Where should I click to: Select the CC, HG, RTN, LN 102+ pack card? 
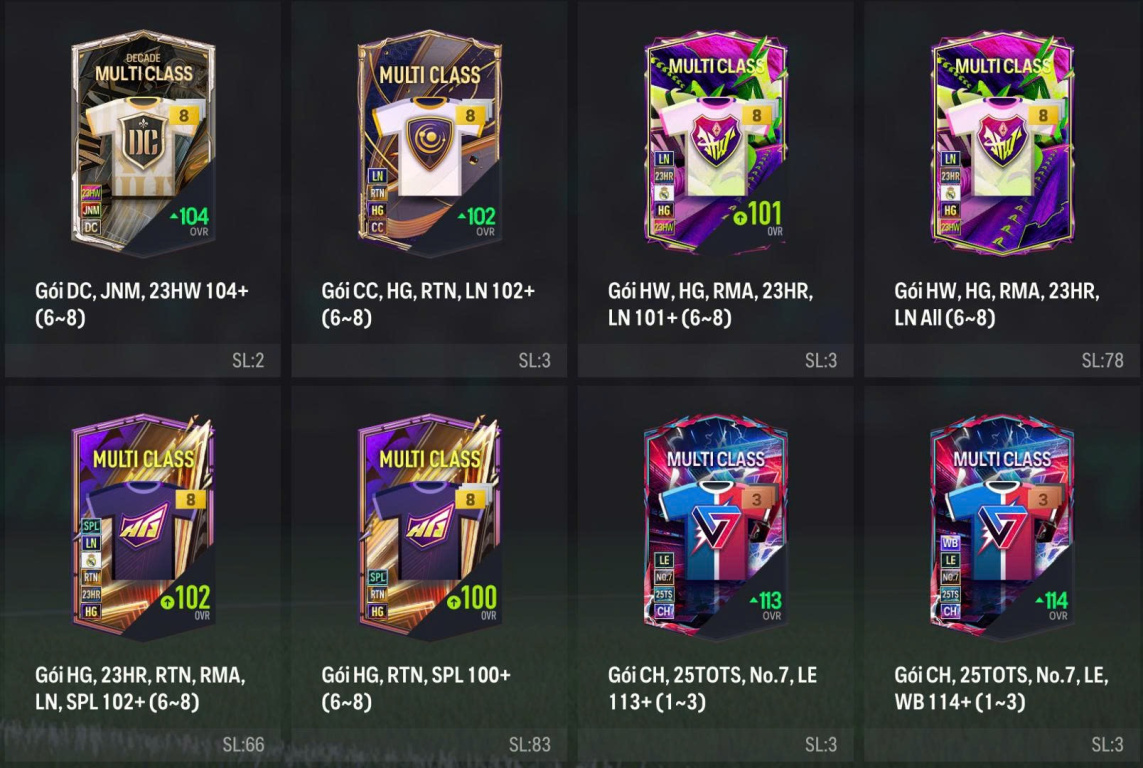(x=429, y=144)
